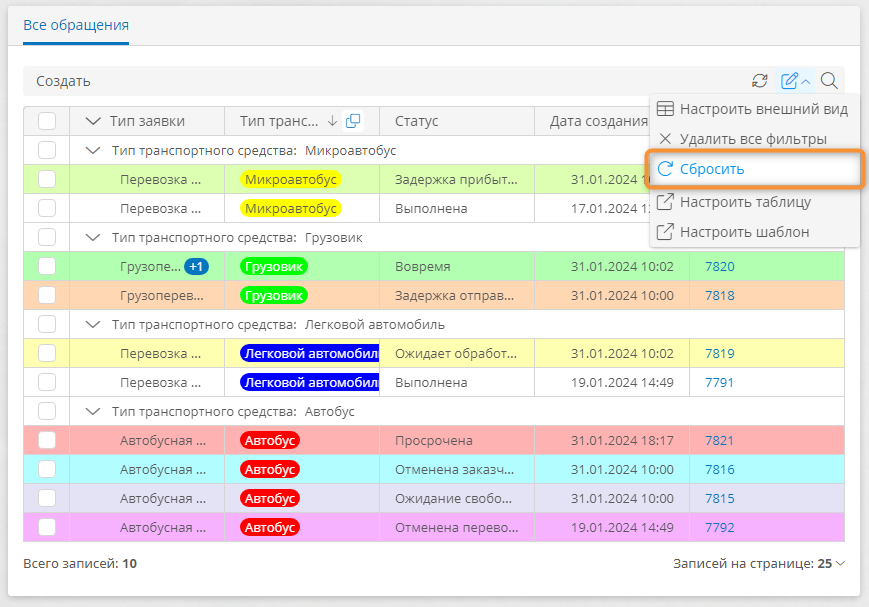
Task: Open Настроить шаблон menu item
Action: [753, 232]
